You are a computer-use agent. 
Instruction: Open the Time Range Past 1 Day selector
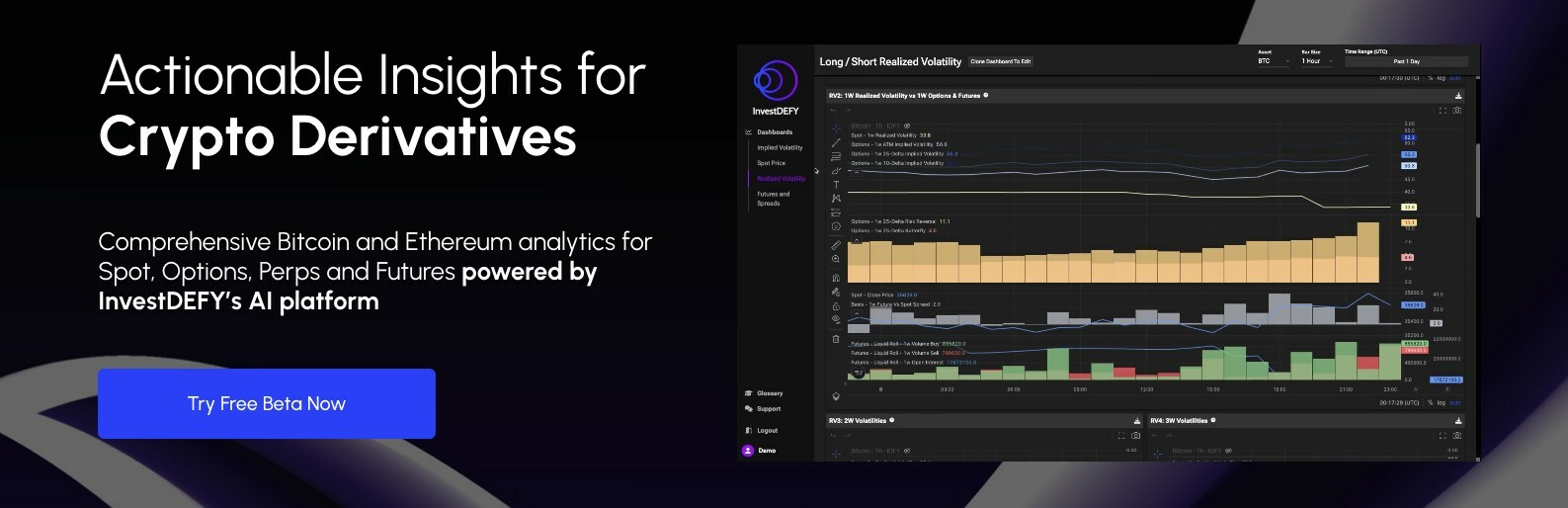[1405, 61]
